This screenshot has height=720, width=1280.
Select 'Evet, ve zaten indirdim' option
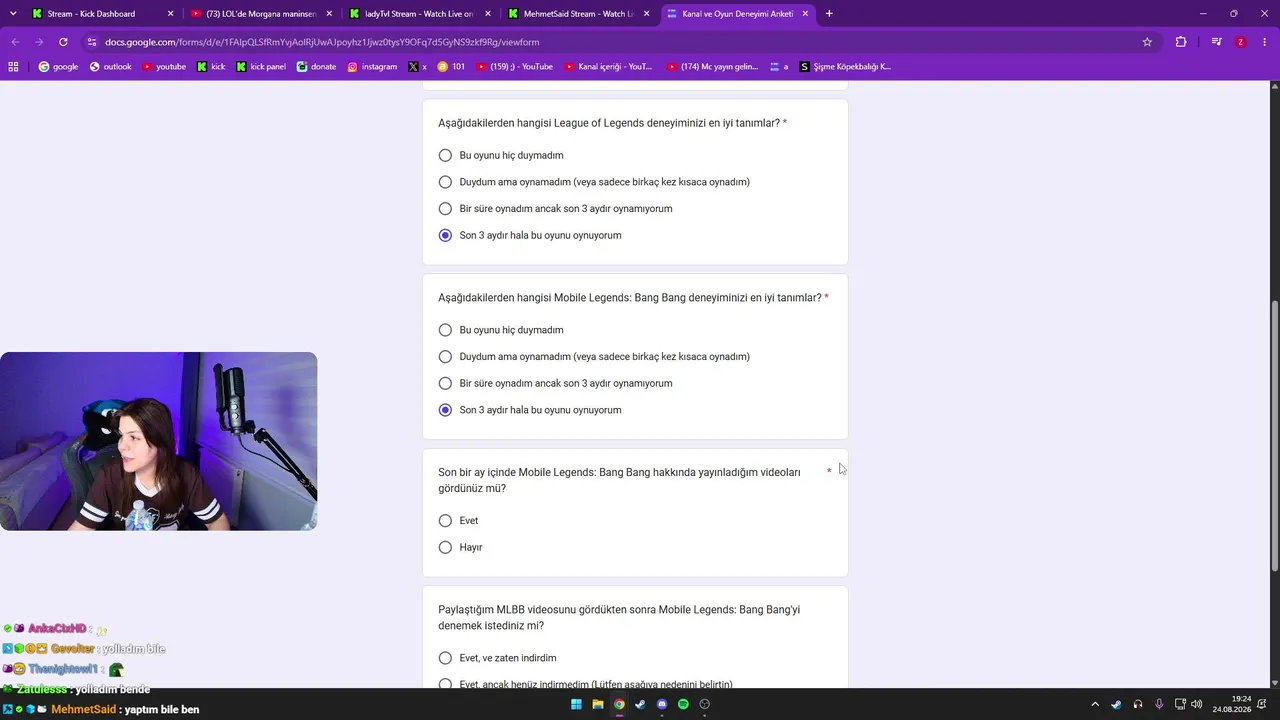[x=445, y=658]
